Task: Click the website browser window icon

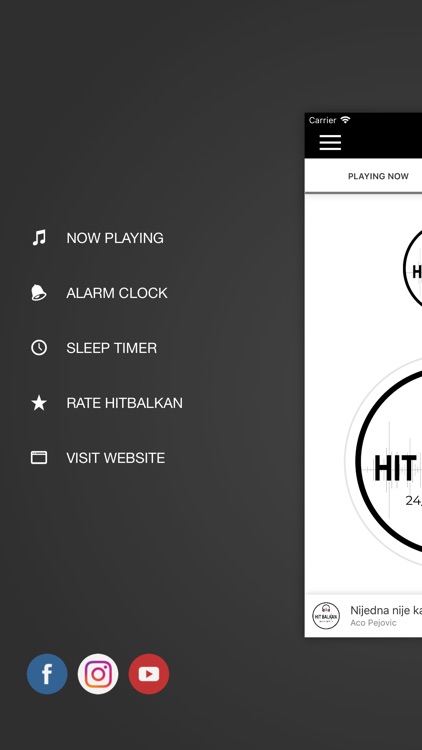Action: [39, 458]
